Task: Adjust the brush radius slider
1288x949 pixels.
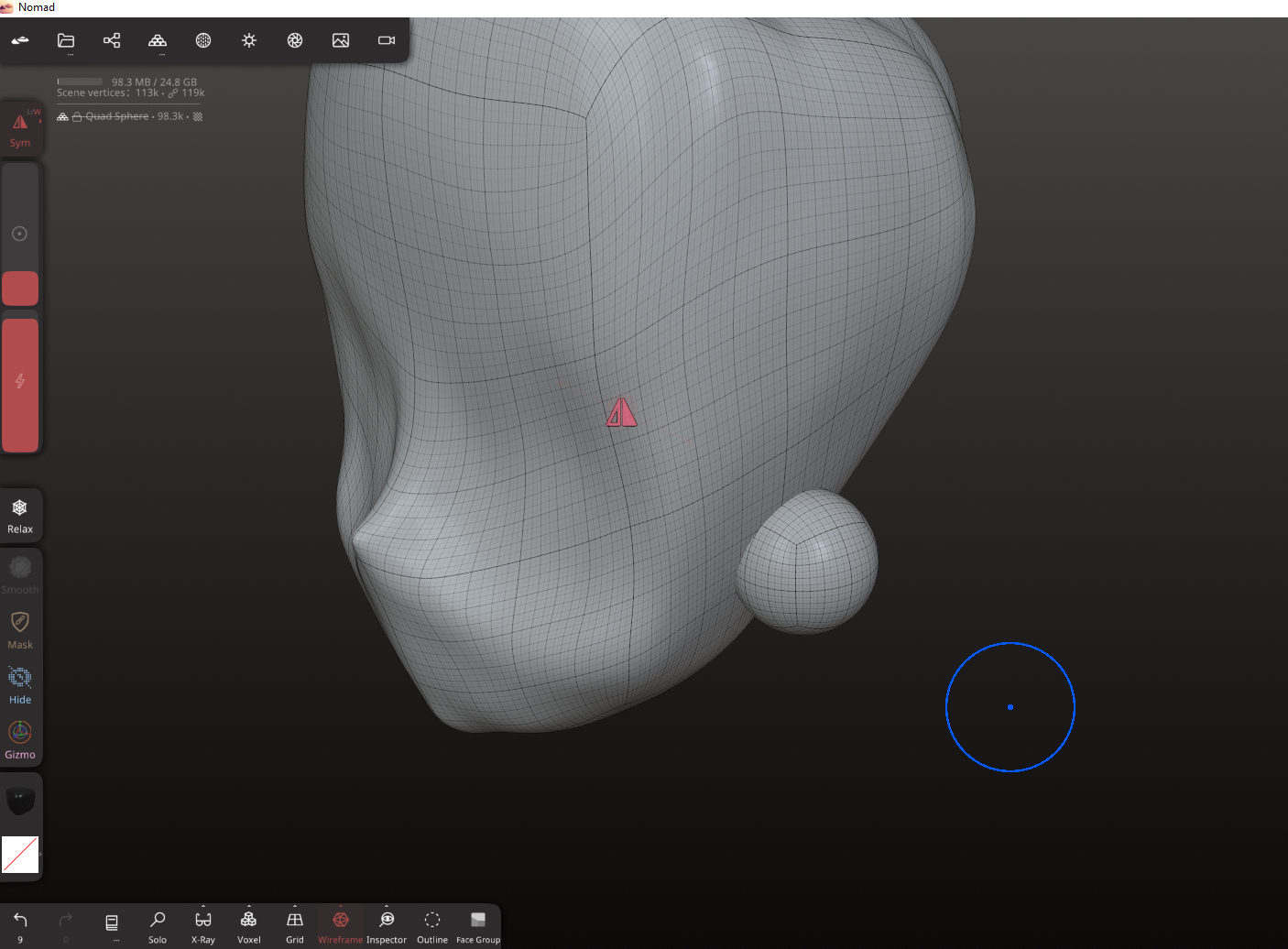Action: tap(20, 234)
